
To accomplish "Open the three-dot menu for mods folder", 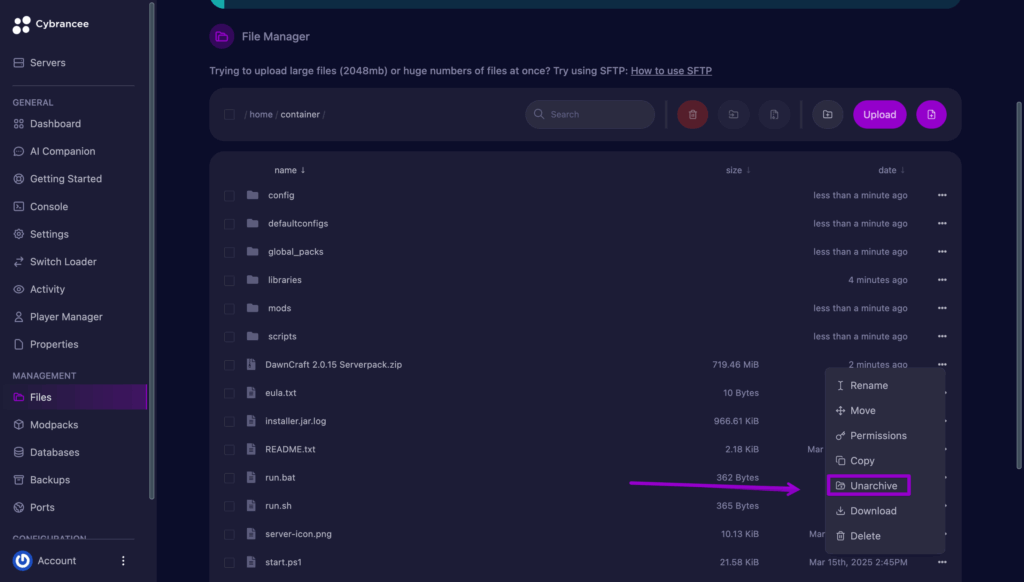I will coord(942,309).
